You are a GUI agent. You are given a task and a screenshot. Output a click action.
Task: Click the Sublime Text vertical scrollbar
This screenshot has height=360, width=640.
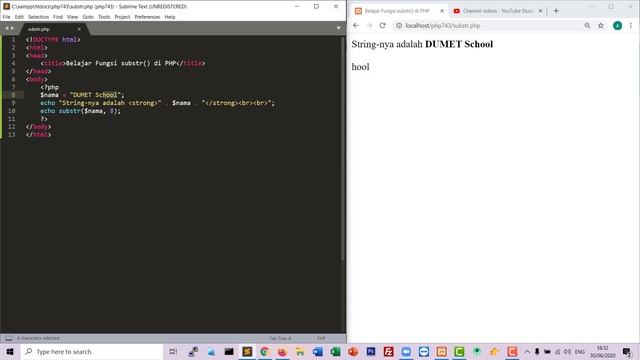coord(343,149)
